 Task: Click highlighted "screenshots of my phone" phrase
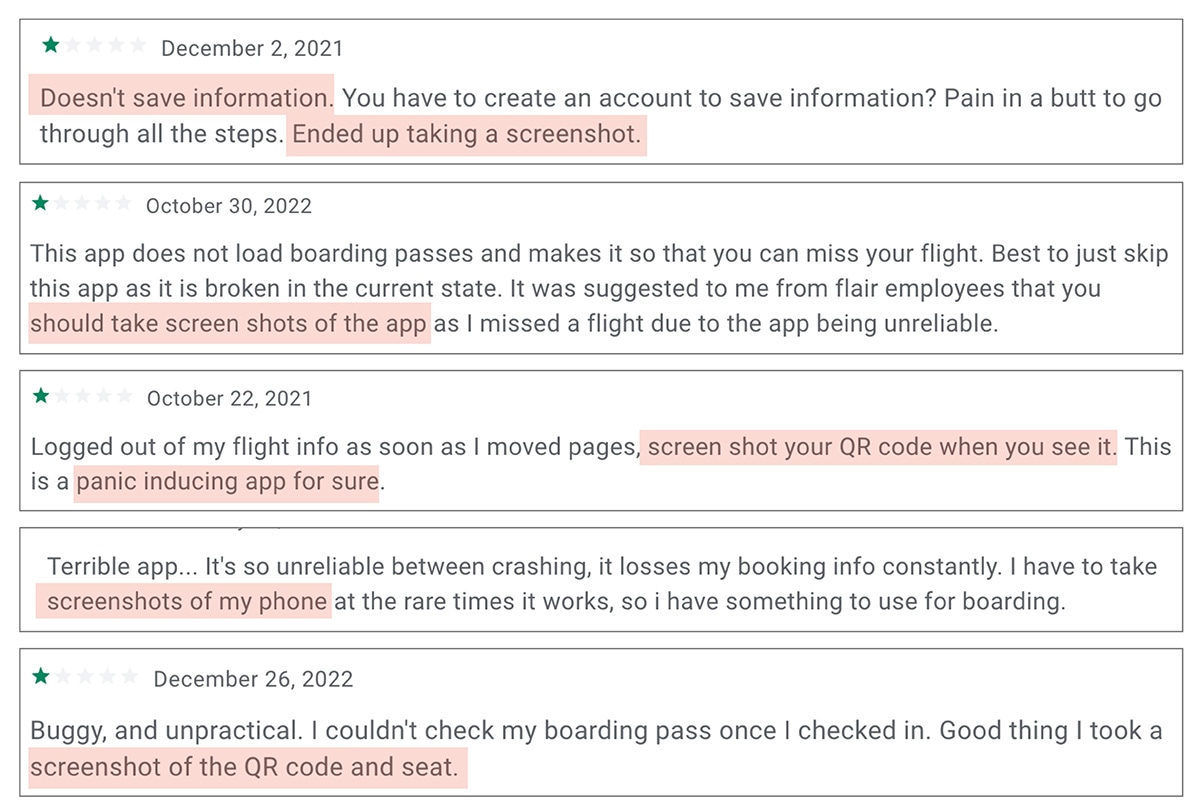[x=186, y=602]
